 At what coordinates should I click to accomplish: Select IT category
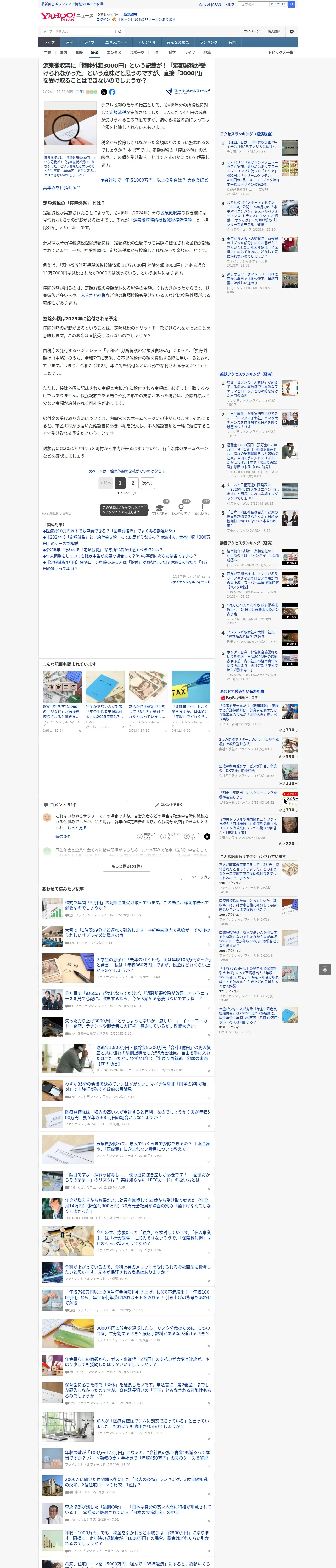156,52
